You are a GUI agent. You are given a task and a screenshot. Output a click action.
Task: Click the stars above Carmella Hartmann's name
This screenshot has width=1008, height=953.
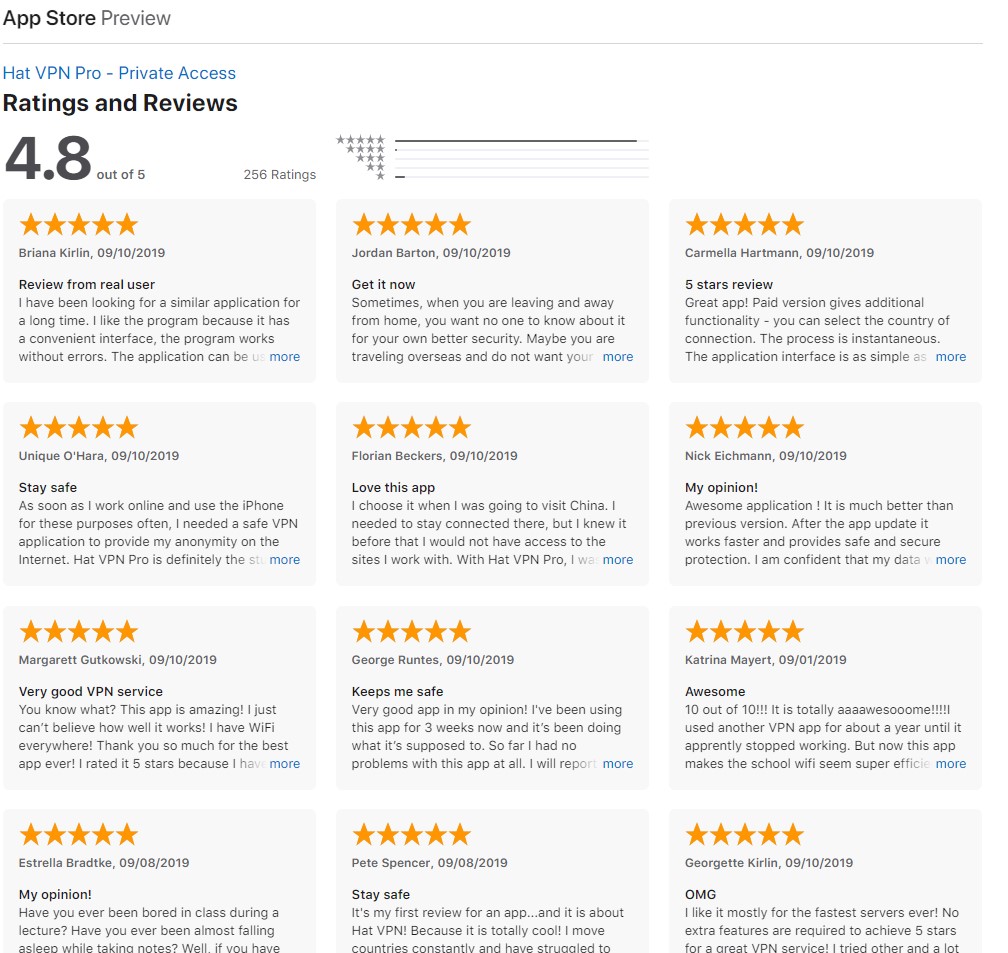744,224
